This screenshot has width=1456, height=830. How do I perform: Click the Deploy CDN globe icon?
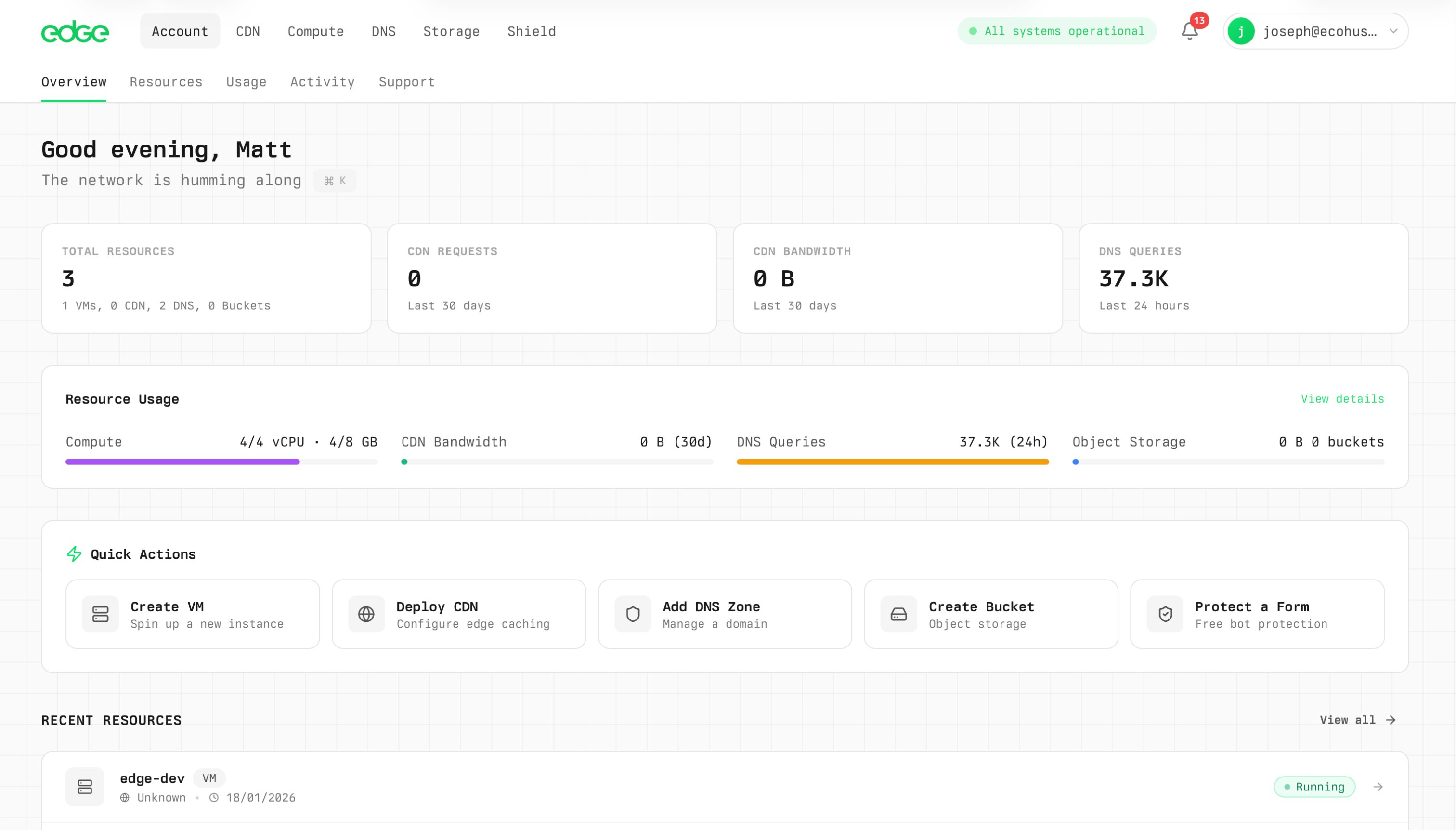click(x=366, y=614)
